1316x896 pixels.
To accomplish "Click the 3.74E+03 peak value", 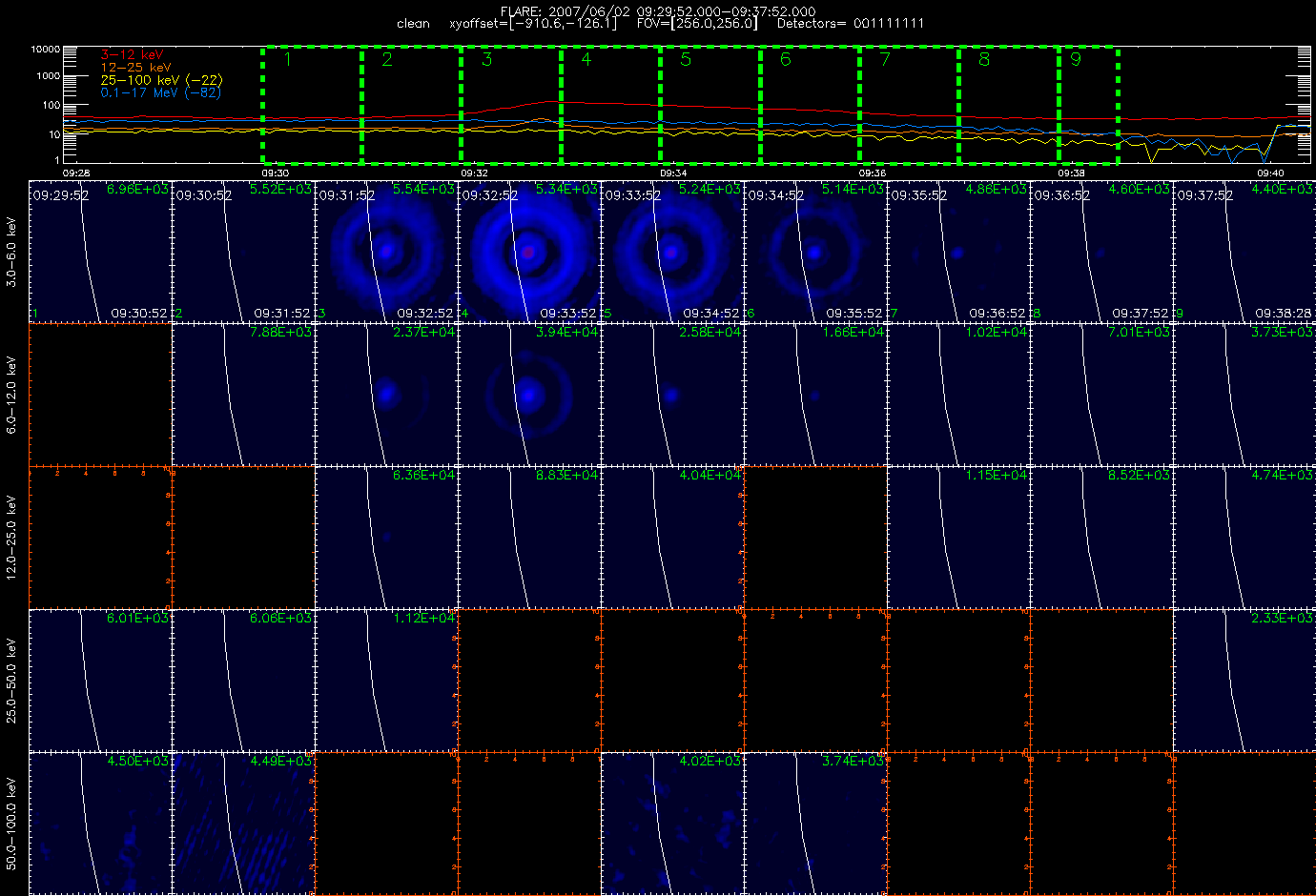I will (853, 761).
